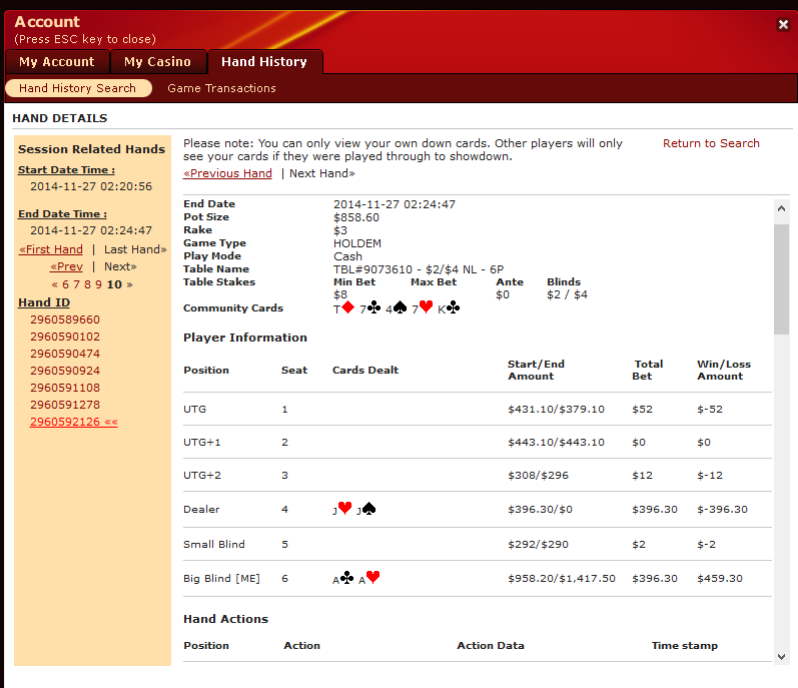Jump to «First Hand in session
The height and width of the screenshot is (688, 798).
pos(51,249)
